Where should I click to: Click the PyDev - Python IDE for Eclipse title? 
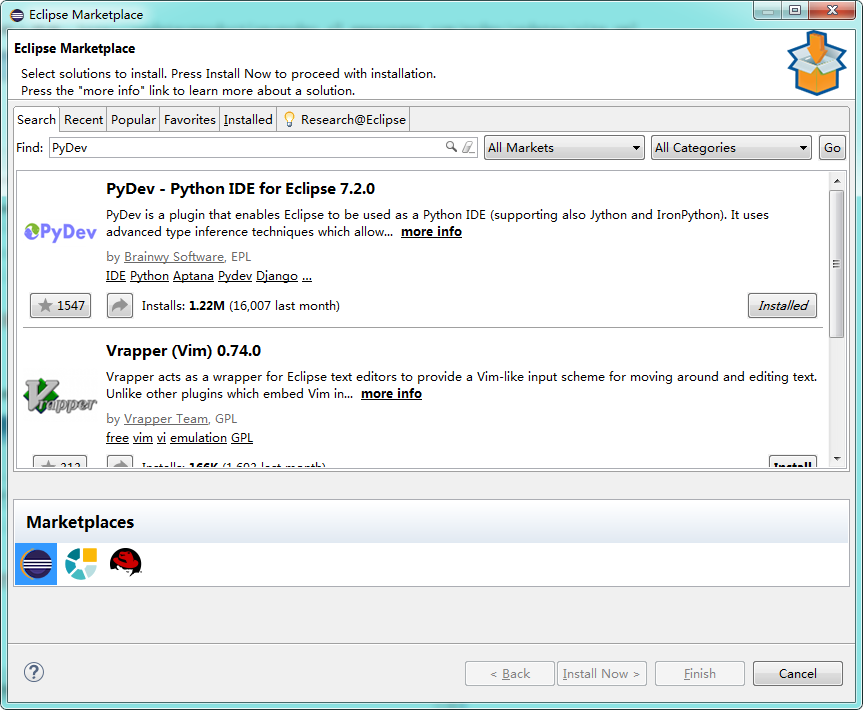click(x=240, y=189)
